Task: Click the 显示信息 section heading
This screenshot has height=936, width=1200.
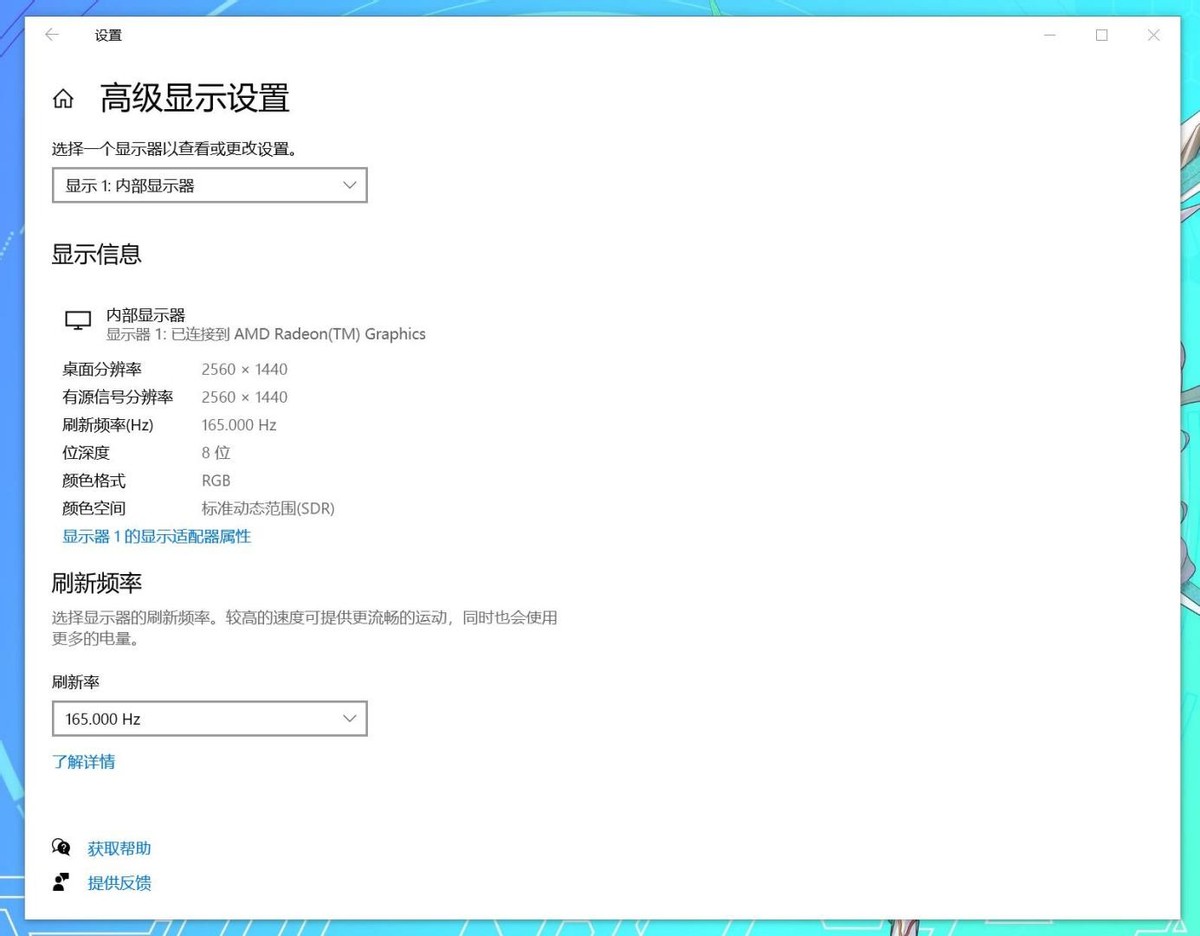Action: coord(96,255)
